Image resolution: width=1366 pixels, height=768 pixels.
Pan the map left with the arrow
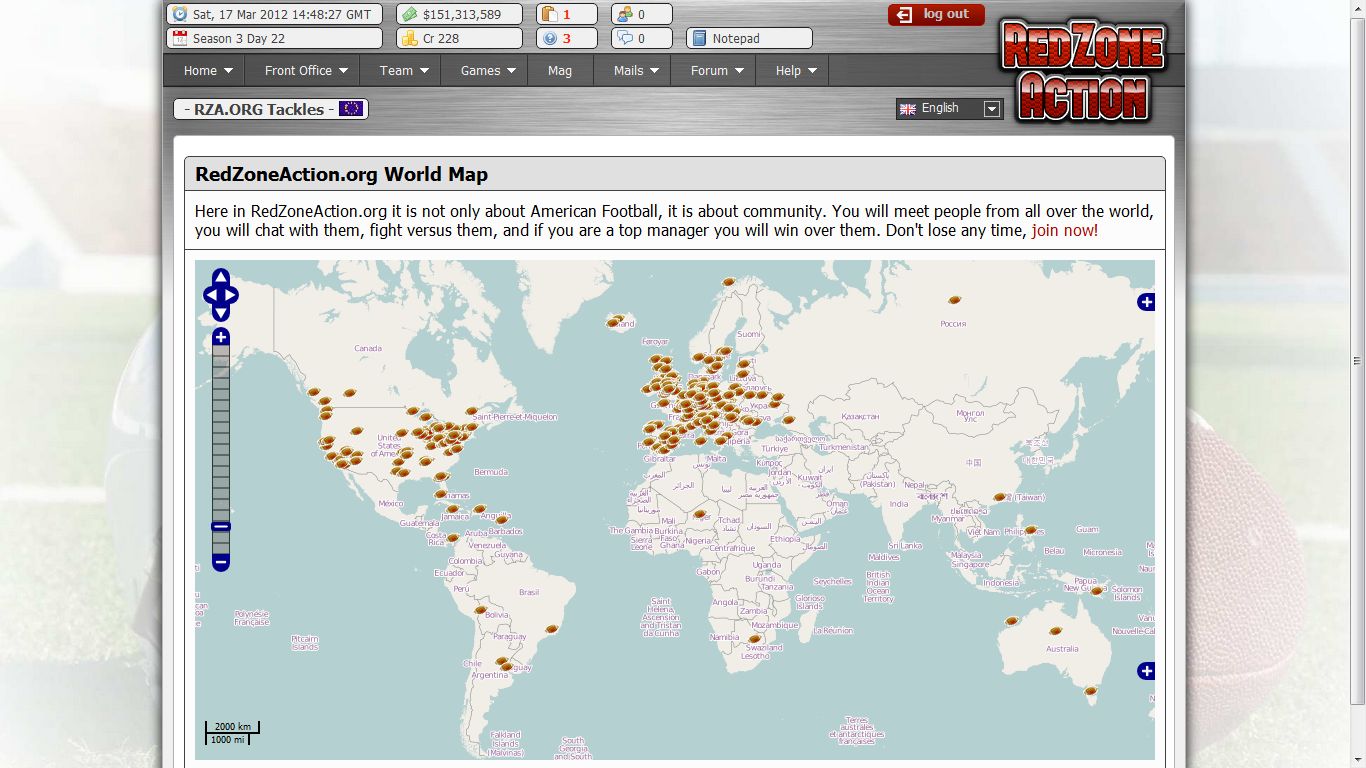pyautogui.click(x=211, y=295)
